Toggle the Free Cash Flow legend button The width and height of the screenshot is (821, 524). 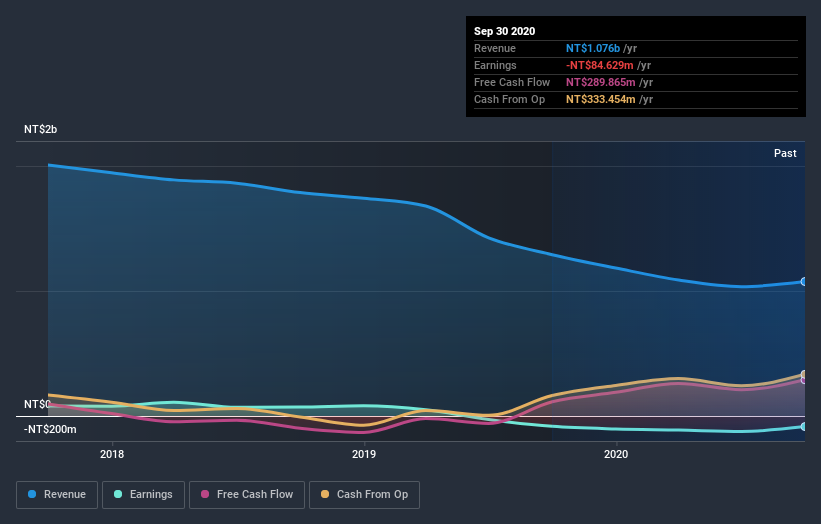click(x=247, y=495)
